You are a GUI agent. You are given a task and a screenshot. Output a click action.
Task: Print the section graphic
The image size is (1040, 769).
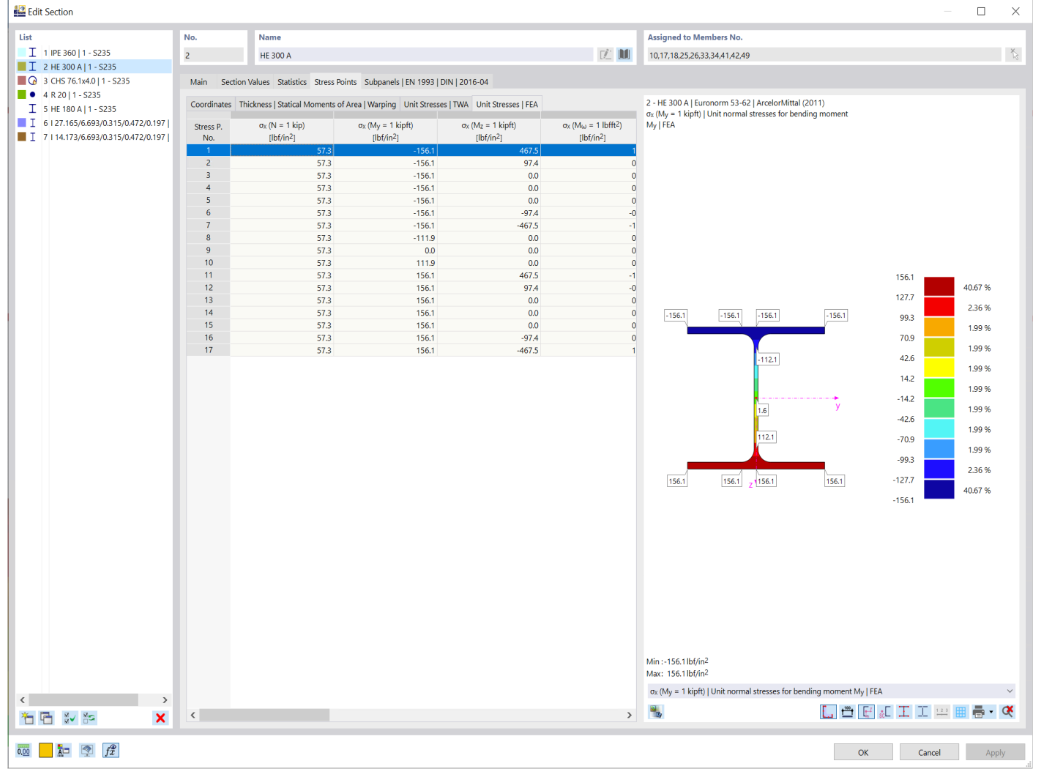pyautogui.click(x=978, y=712)
